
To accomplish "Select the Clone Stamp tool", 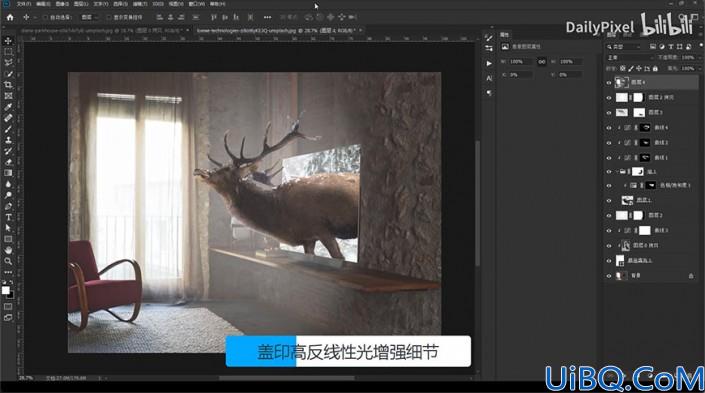I will point(8,140).
